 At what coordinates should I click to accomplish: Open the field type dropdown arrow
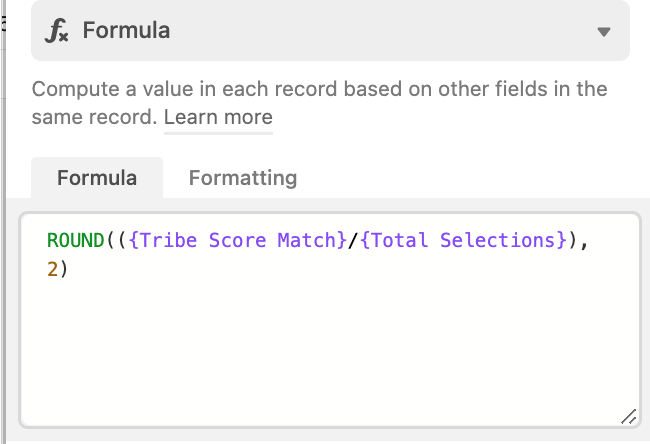604,32
